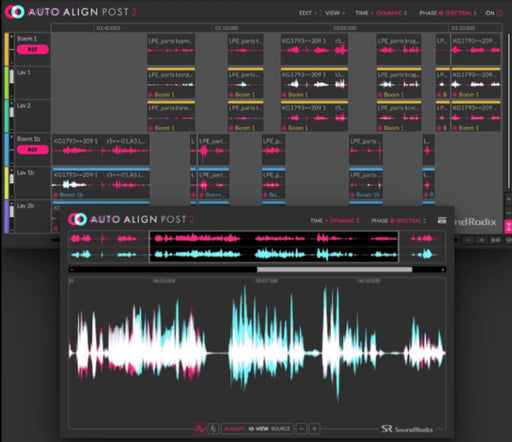Open PHASE Spectral dropdown in lower plugin window
The image size is (512, 442).
click(x=398, y=221)
